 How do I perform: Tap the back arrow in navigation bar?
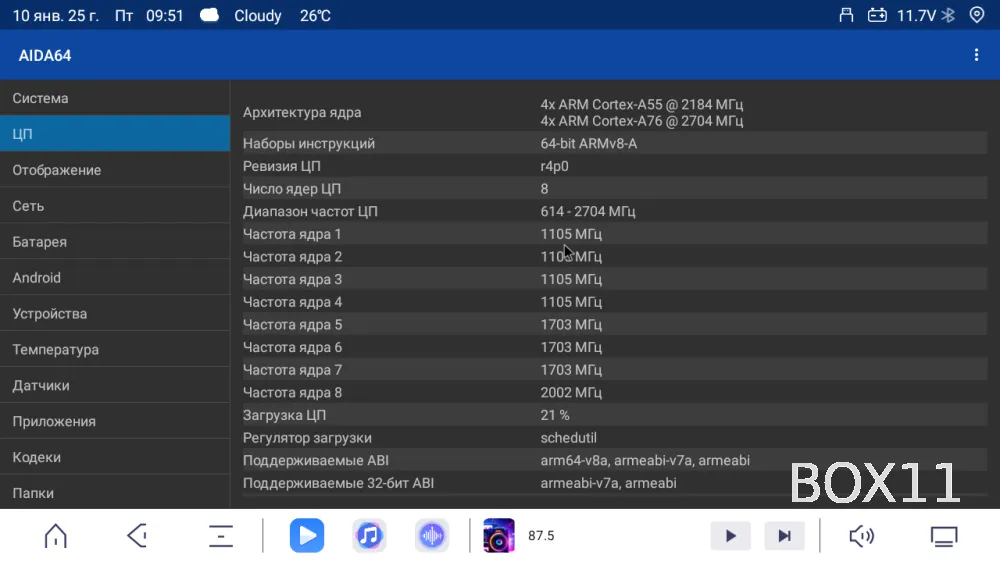pos(138,536)
